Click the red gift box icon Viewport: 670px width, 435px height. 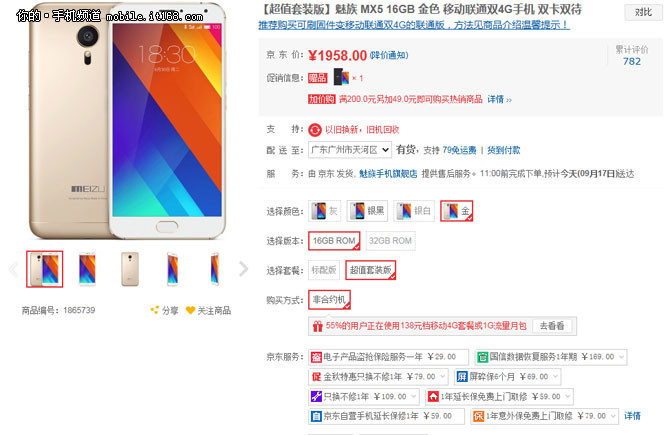pos(317,326)
